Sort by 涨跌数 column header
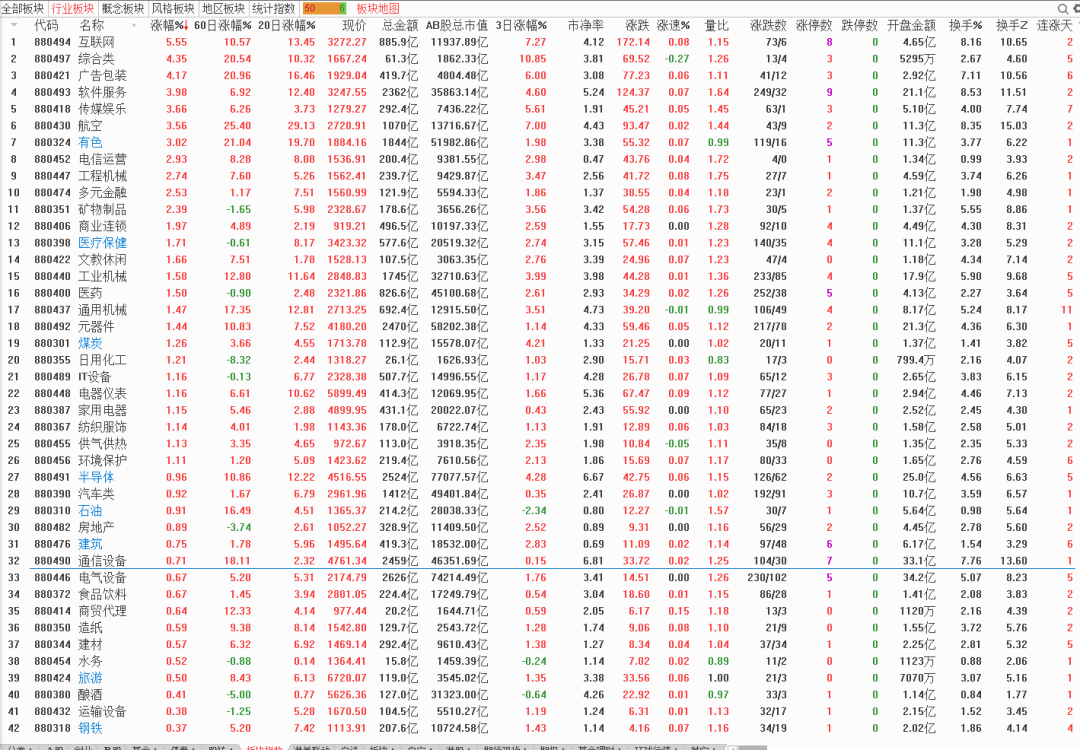Viewport: 1080px width, 750px height. [768, 25]
